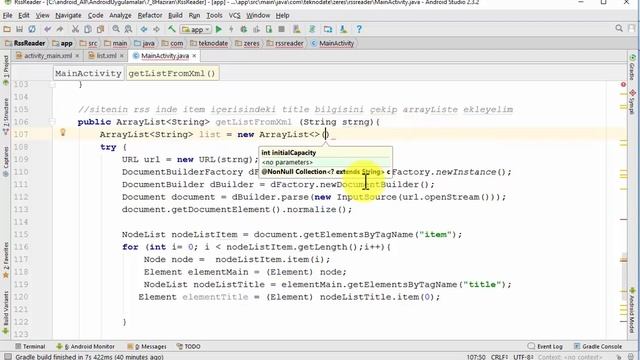
Task: Click the MainActivity breadcrumb item
Action: click(x=332, y=43)
